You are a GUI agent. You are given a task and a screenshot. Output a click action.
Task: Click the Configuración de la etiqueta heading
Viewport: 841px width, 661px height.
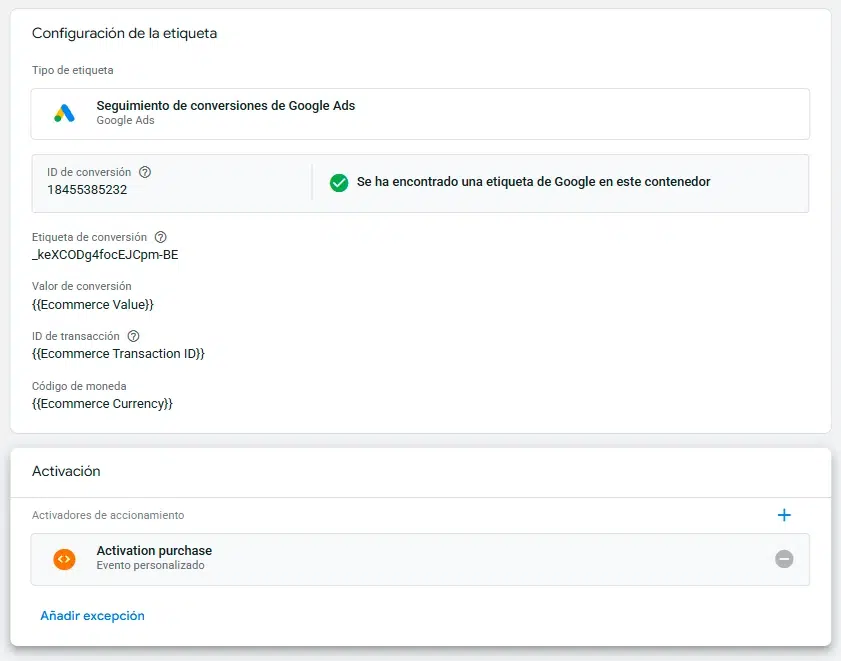[x=124, y=33]
